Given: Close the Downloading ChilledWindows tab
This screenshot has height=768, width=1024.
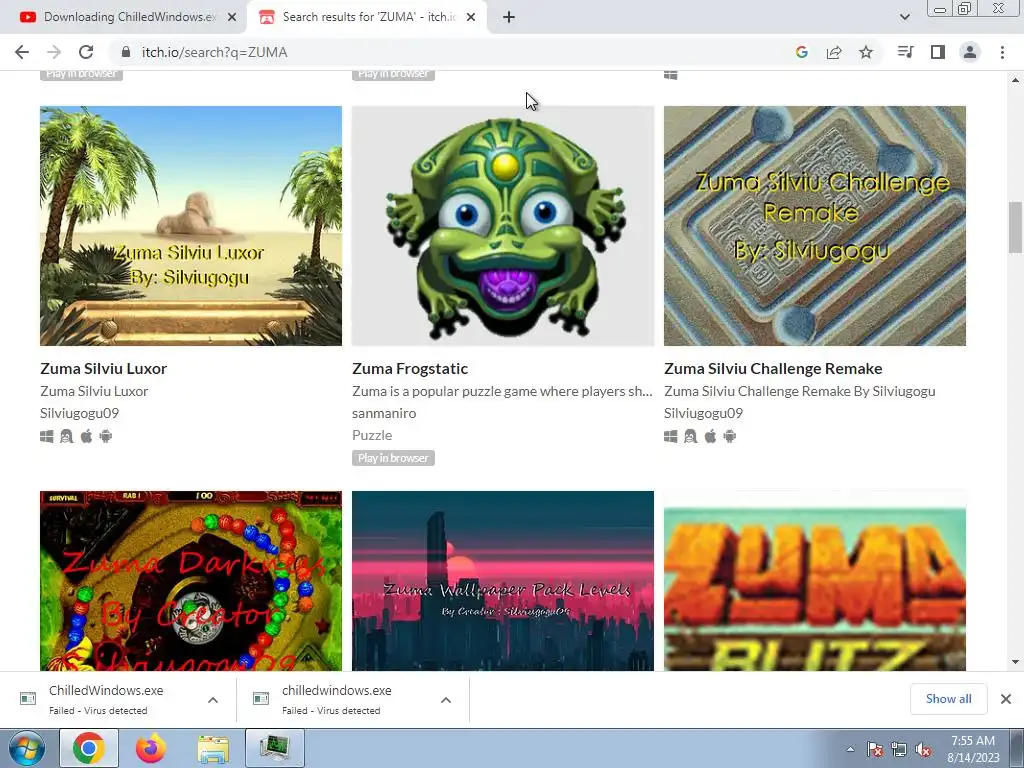Looking at the screenshot, I should [232, 18].
